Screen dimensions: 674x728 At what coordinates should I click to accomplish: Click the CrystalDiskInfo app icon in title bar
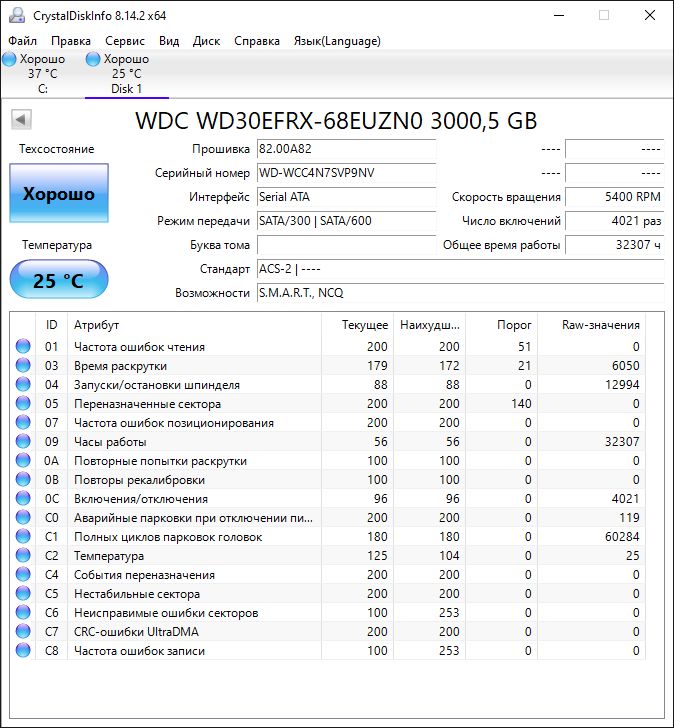[x=17, y=15]
